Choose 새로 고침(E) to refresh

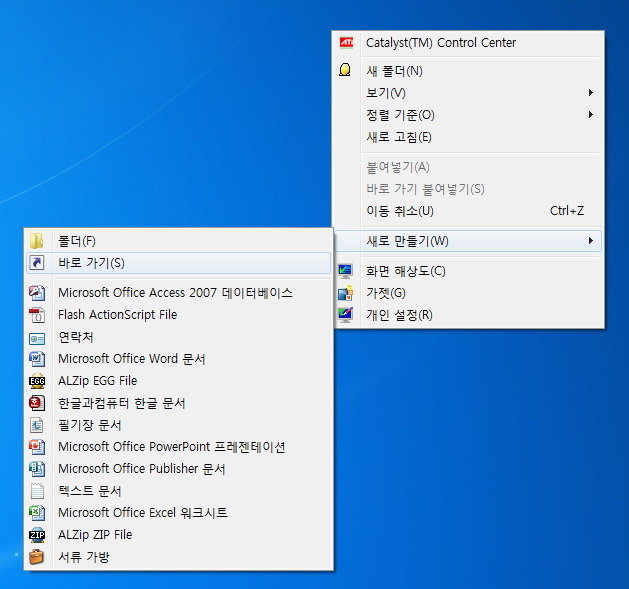[x=468, y=137]
